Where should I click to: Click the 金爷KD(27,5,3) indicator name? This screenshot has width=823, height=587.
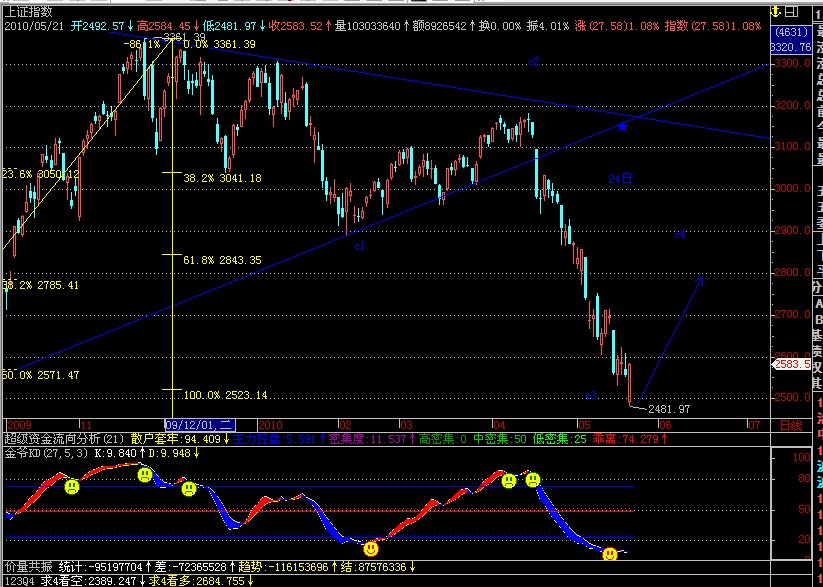pyautogui.click(x=47, y=453)
